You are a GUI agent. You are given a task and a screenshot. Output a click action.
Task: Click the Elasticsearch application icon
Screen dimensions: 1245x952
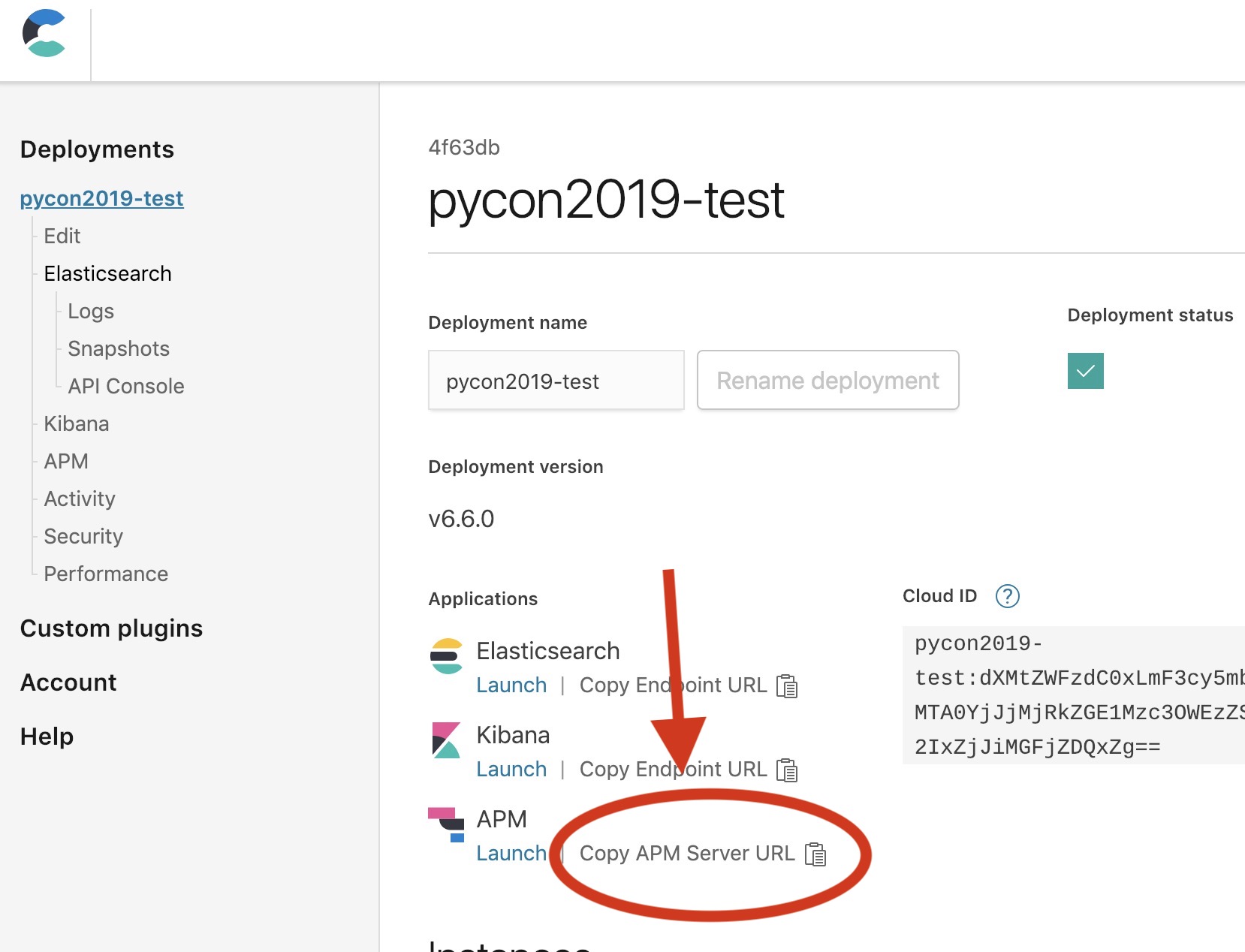pyautogui.click(x=447, y=656)
